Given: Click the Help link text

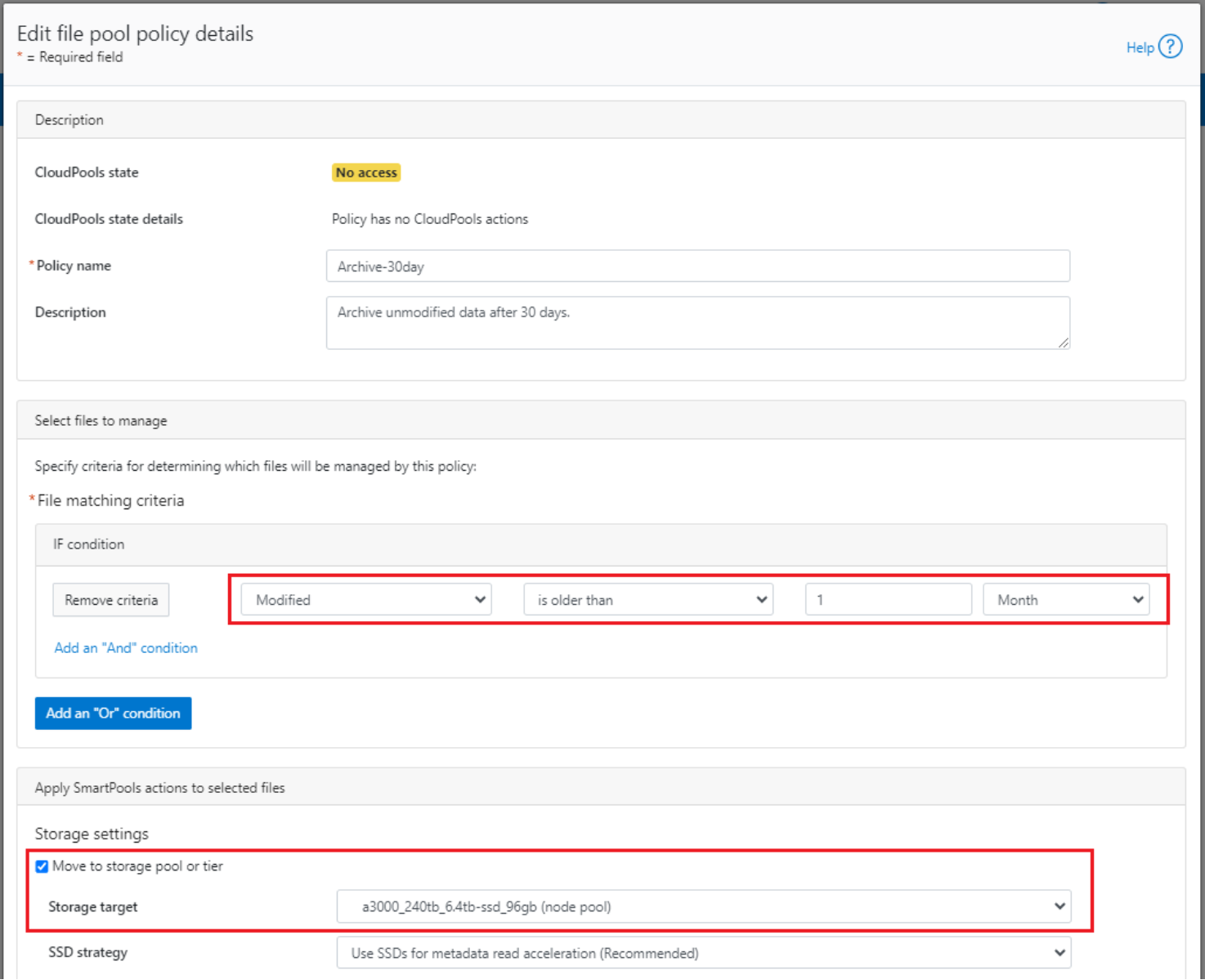Looking at the screenshot, I should coord(1140,47).
